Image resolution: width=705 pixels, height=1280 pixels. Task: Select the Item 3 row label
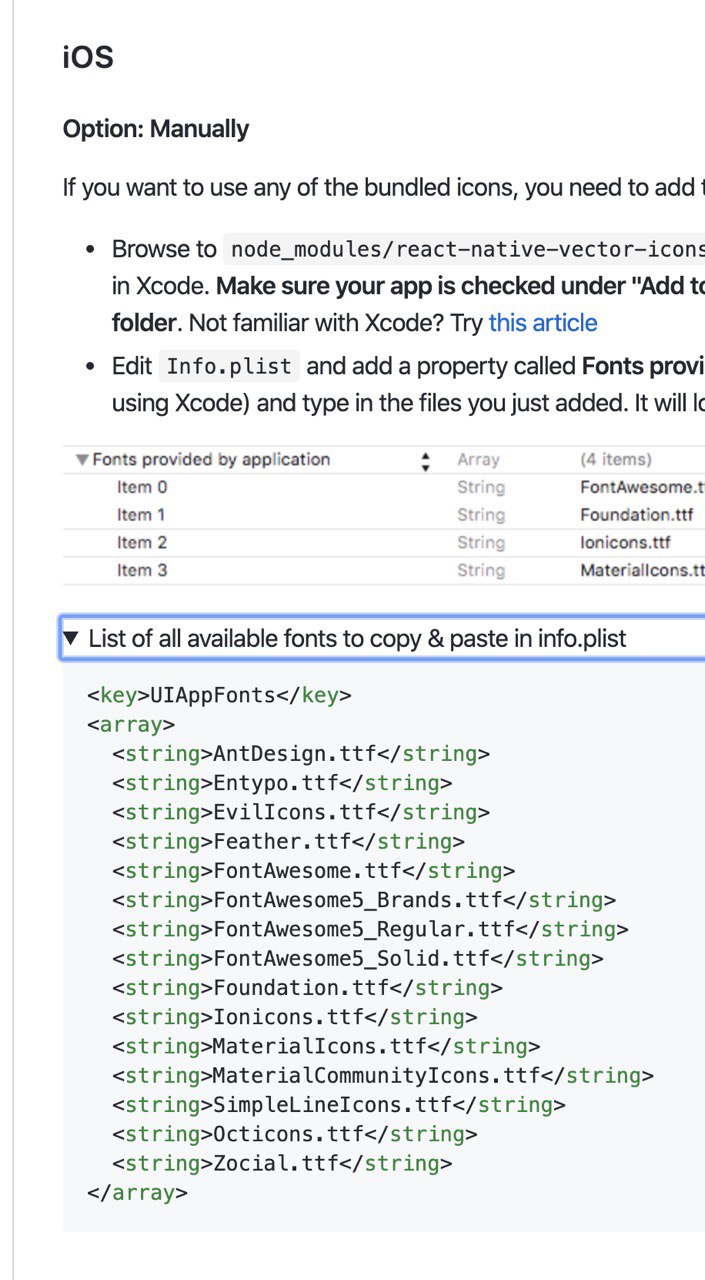(x=142, y=571)
